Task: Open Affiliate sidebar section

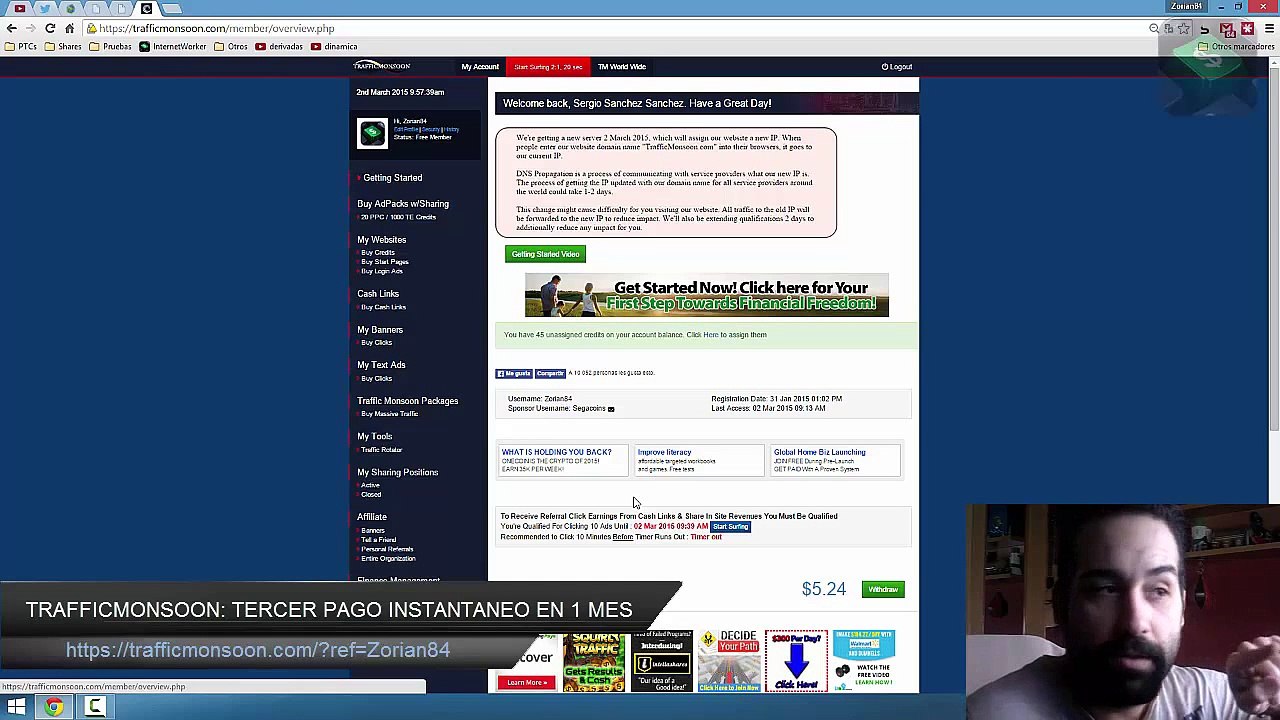Action: [372, 517]
